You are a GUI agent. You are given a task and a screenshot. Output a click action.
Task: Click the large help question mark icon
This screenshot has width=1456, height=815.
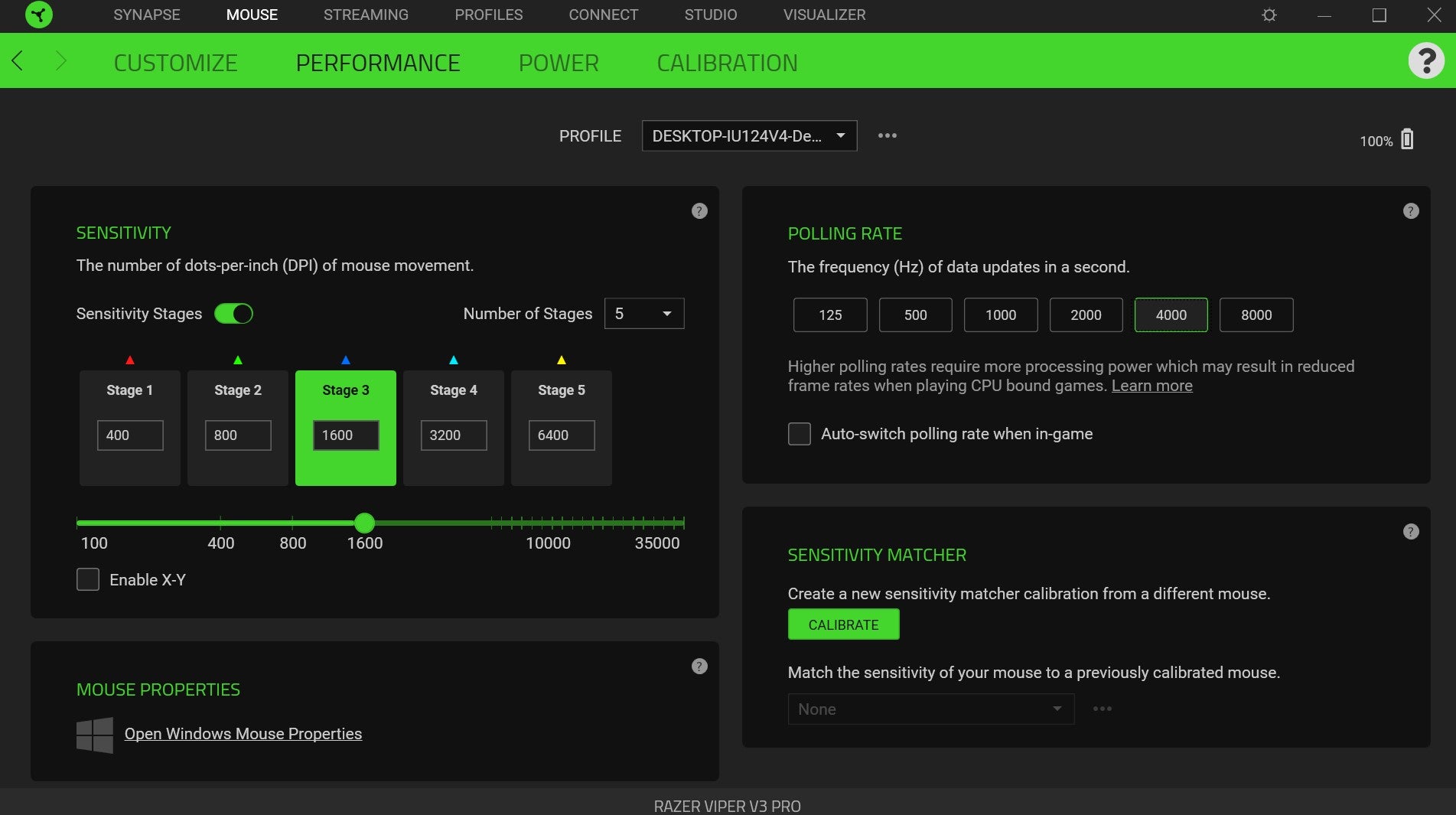tap(1425, 61)
